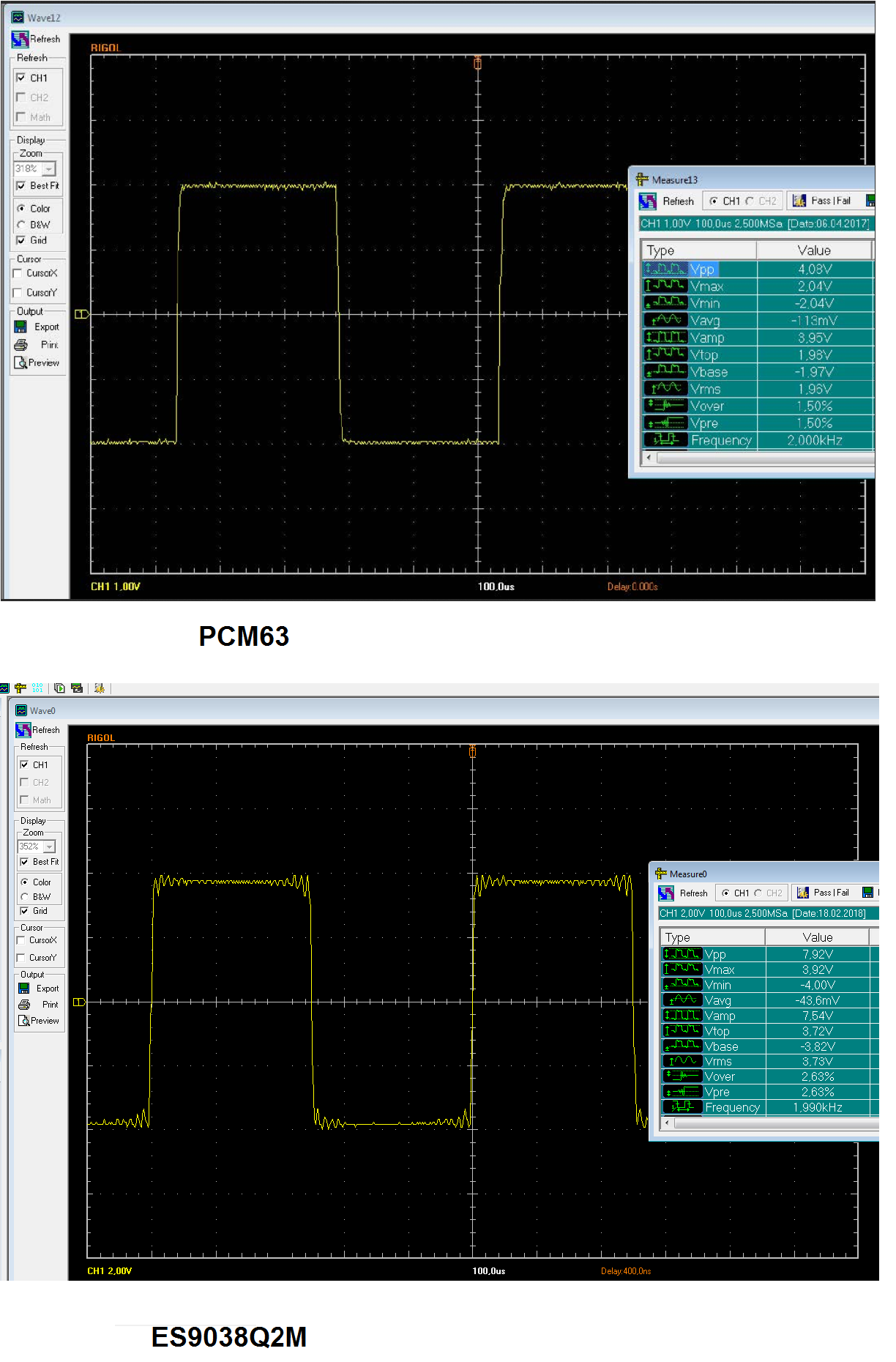Click the Refresh icon in Measure0 window
The width and height of the screenshot is (896, 1362).
coord(666,893)
